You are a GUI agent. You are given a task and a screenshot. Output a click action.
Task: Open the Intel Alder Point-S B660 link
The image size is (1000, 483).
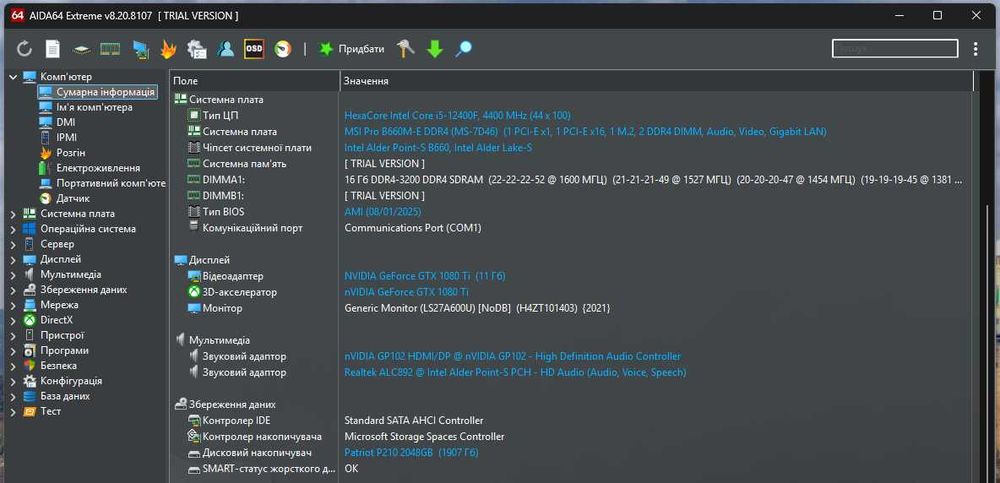pos(438,147)
